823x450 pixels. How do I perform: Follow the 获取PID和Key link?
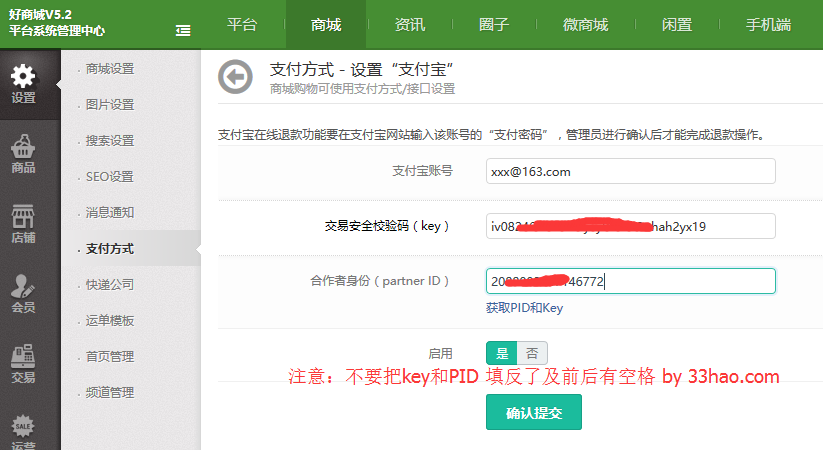[524, 308]
